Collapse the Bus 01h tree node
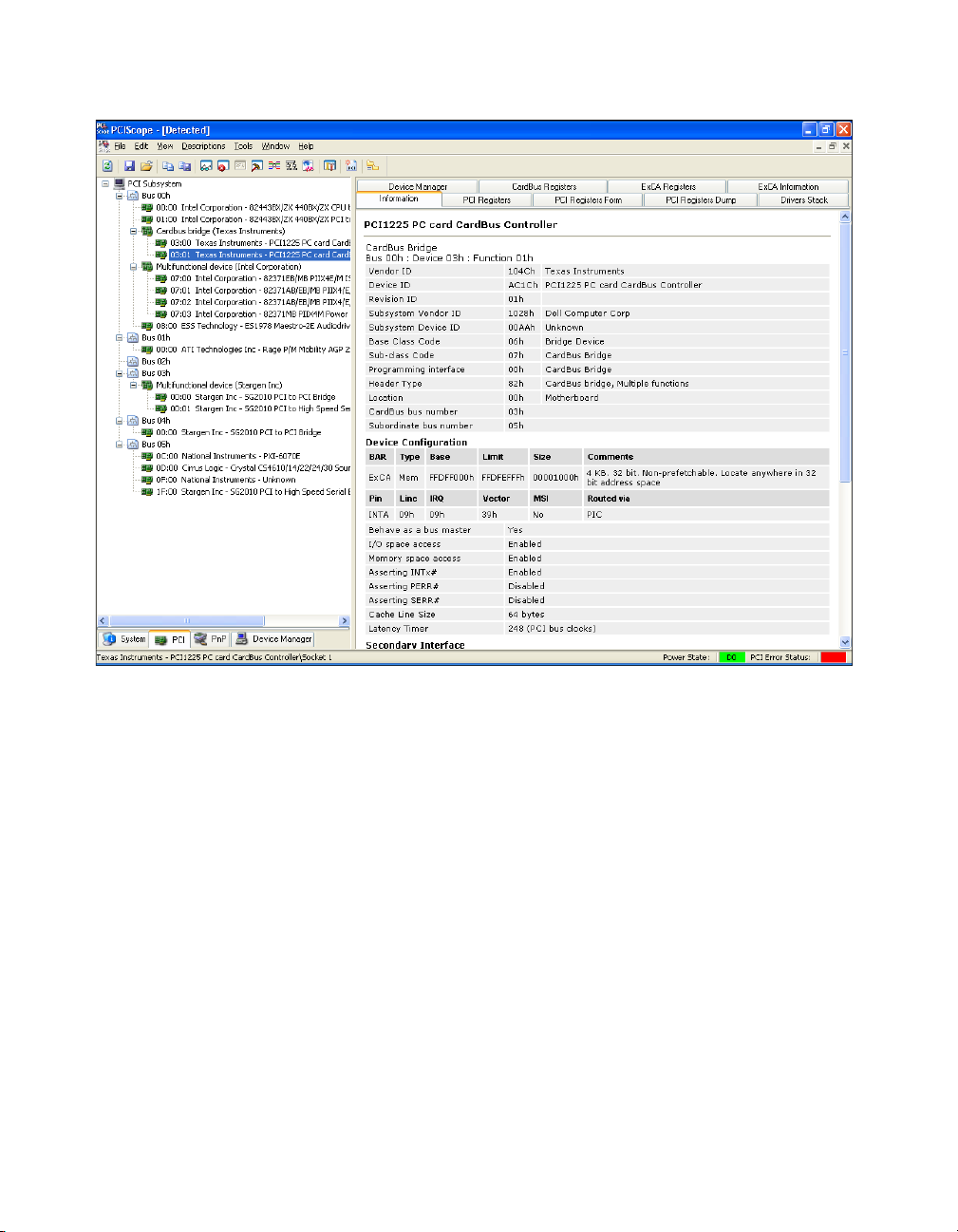This screenshot has height=1232, width=958. pos(120,338)
